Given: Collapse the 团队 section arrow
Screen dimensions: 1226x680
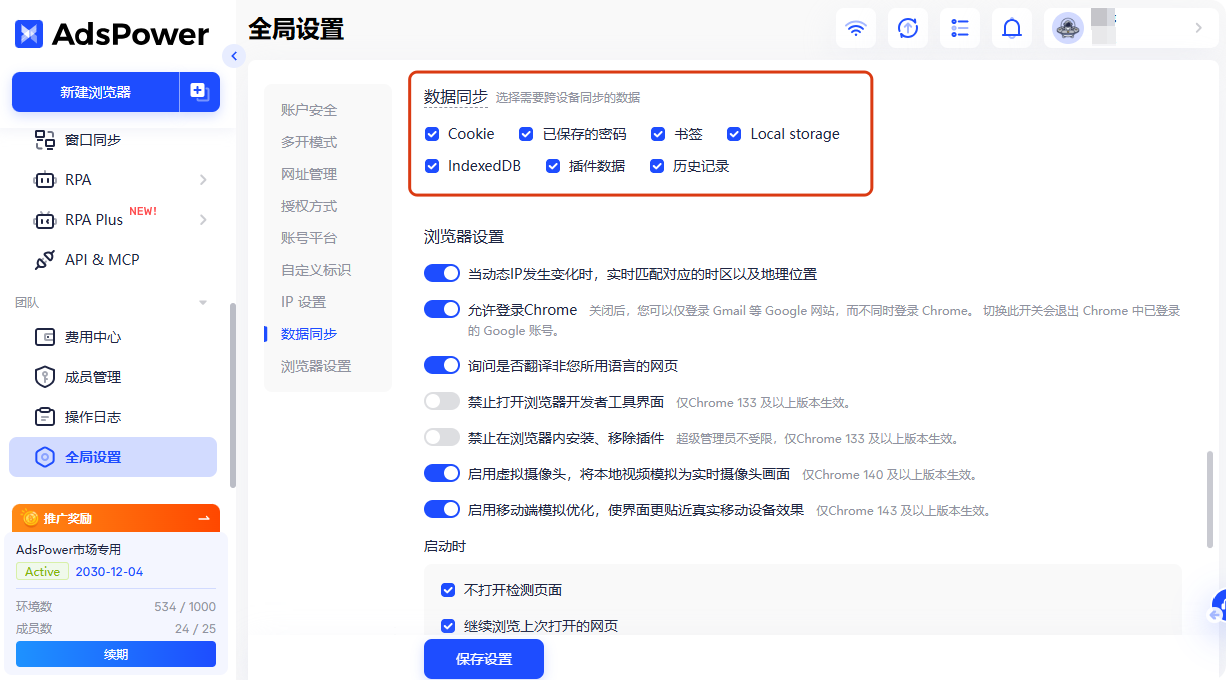Looking at the screenshot, I should coord(203,302).
